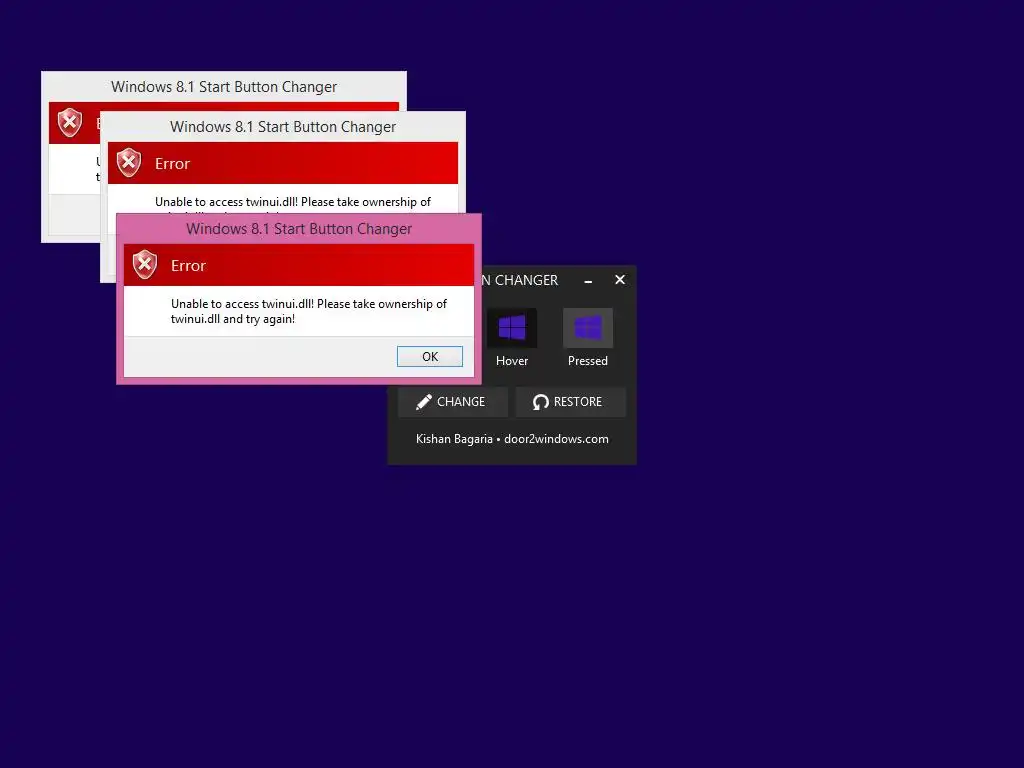Click the rearmost dialog title bar
Image resolution: width=1024 pixels, height=768 pixels.
click(x=224, y=87)
